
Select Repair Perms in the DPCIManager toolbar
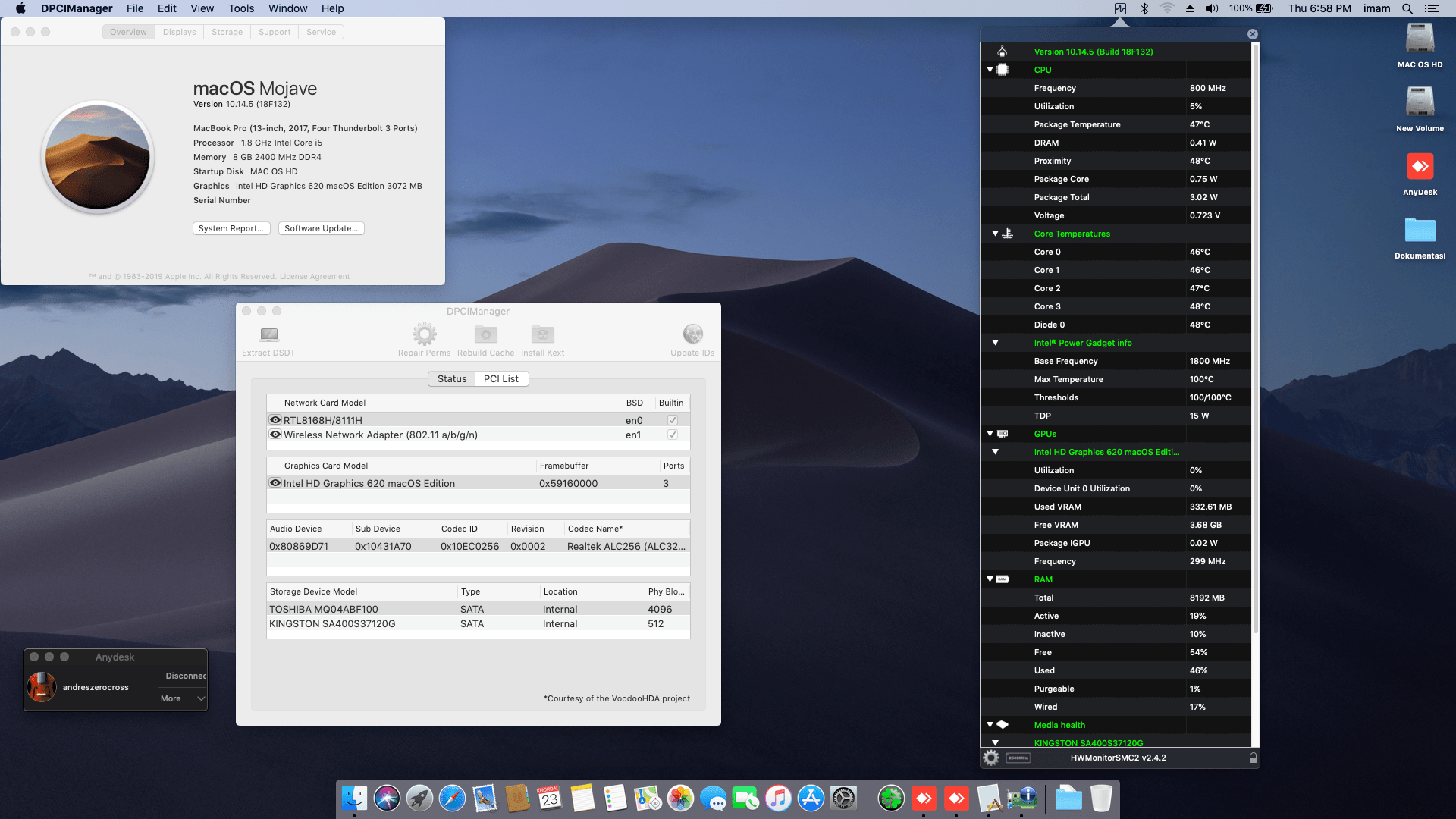click(424, 334)
